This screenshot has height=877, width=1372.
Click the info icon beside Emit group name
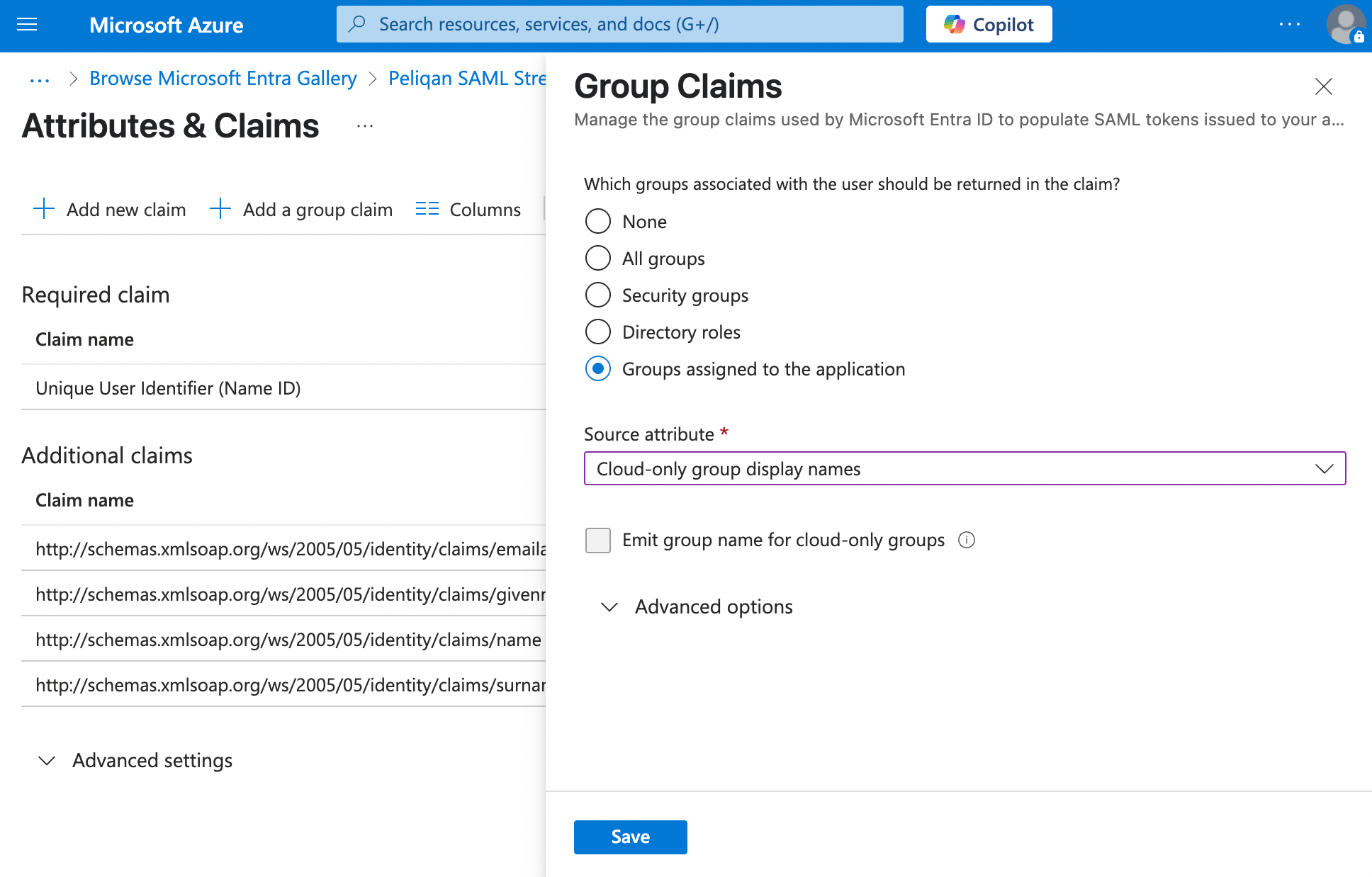click(x=967, y=540)
